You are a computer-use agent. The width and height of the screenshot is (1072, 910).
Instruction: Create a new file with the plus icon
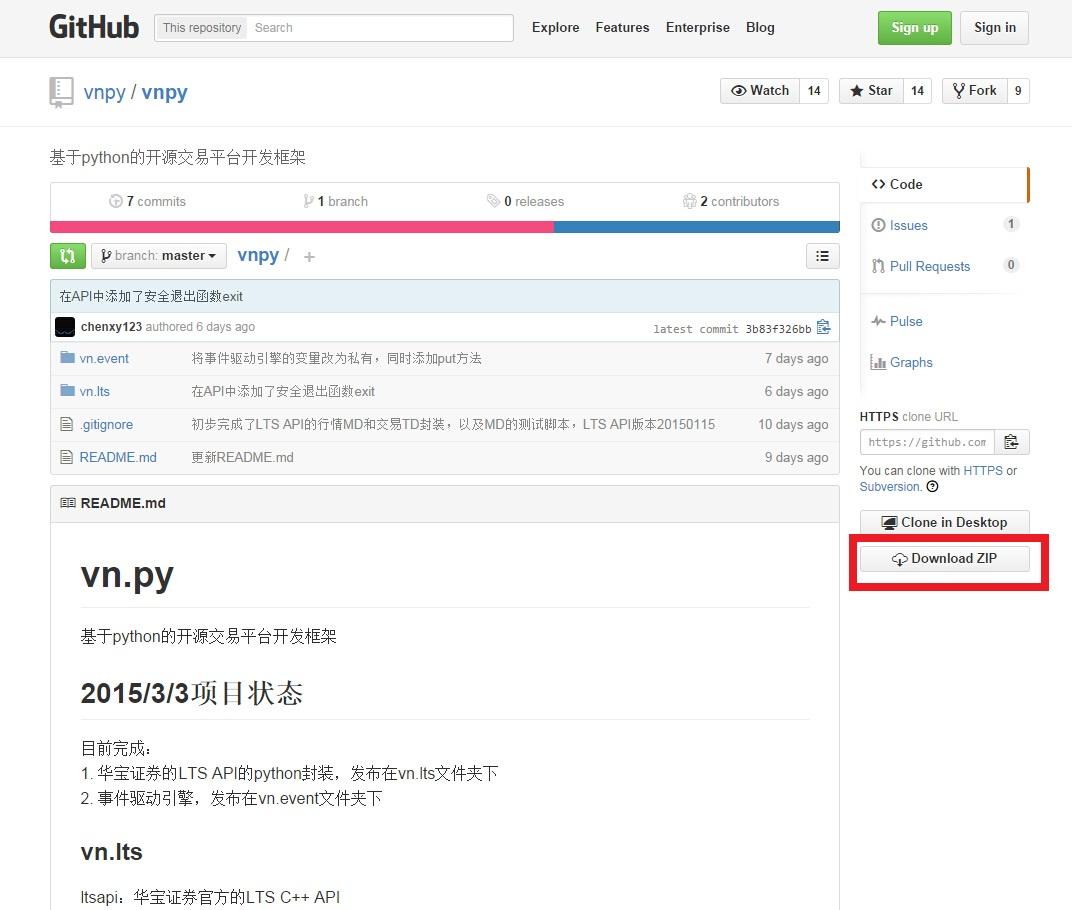309,257
